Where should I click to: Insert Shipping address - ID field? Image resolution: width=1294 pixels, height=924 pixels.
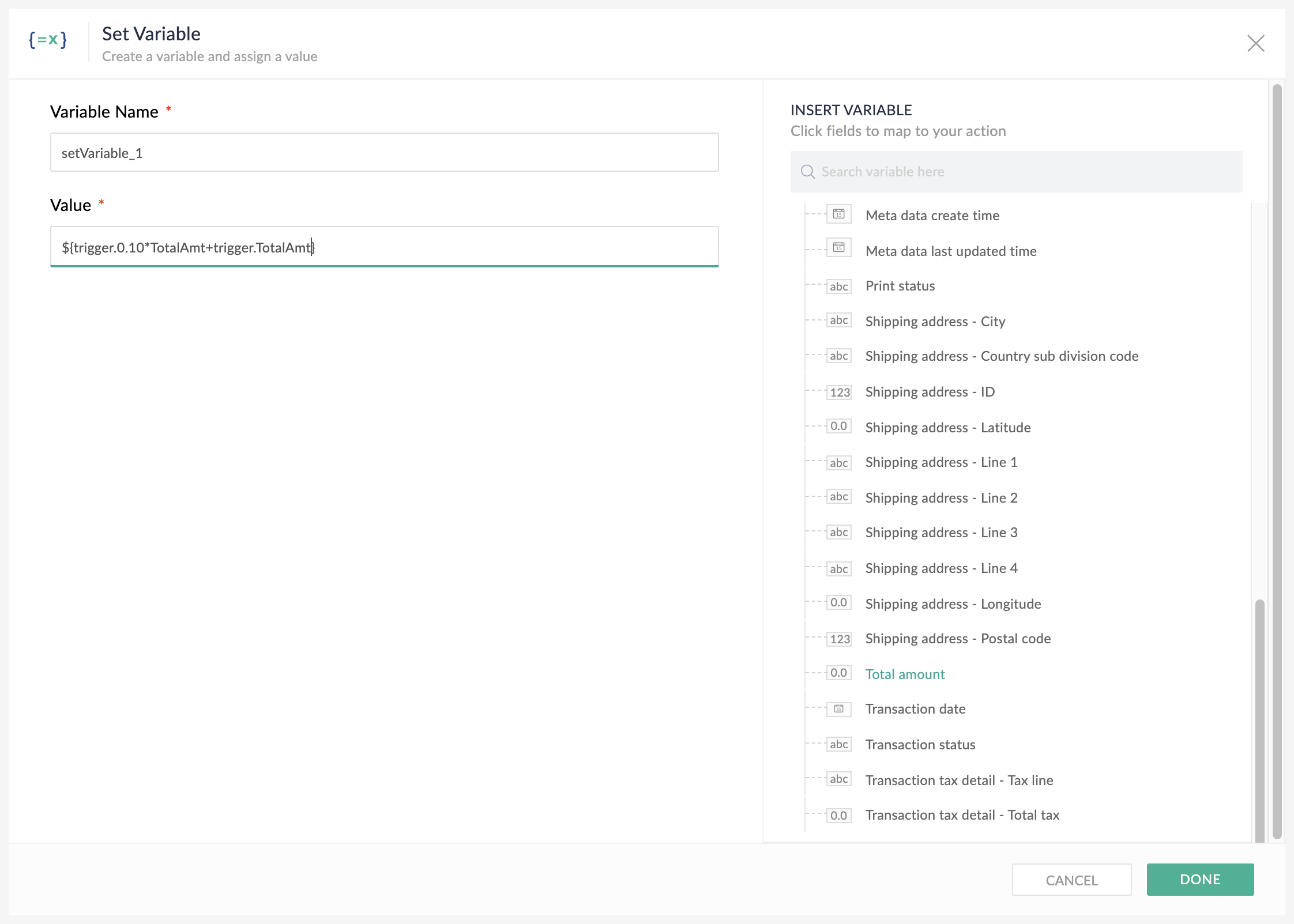pos(930,392)
